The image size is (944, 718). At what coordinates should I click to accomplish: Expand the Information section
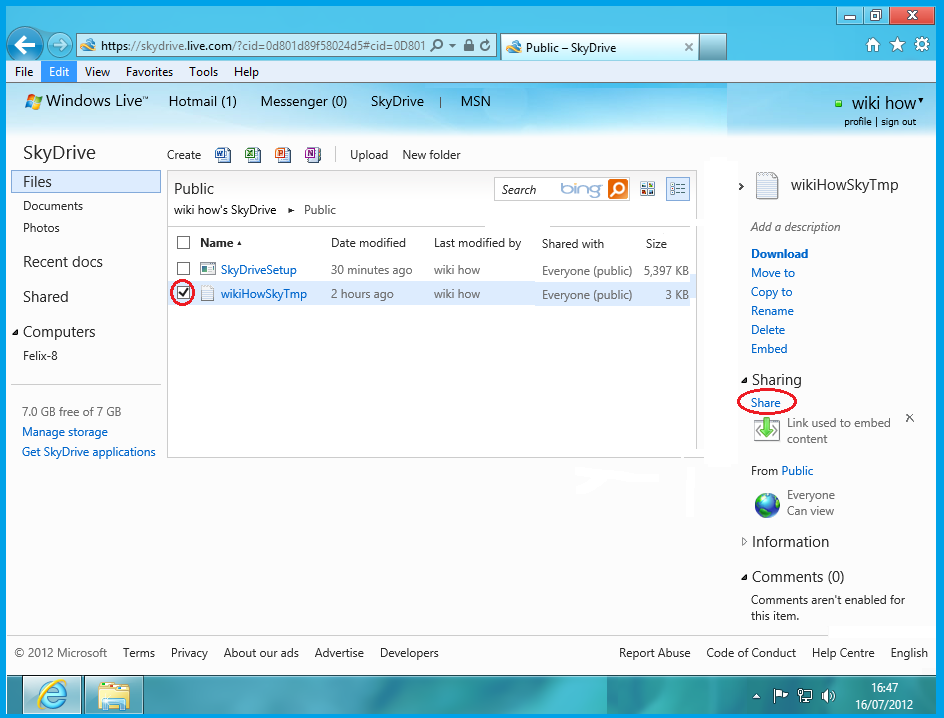click(x=744, y=542)
